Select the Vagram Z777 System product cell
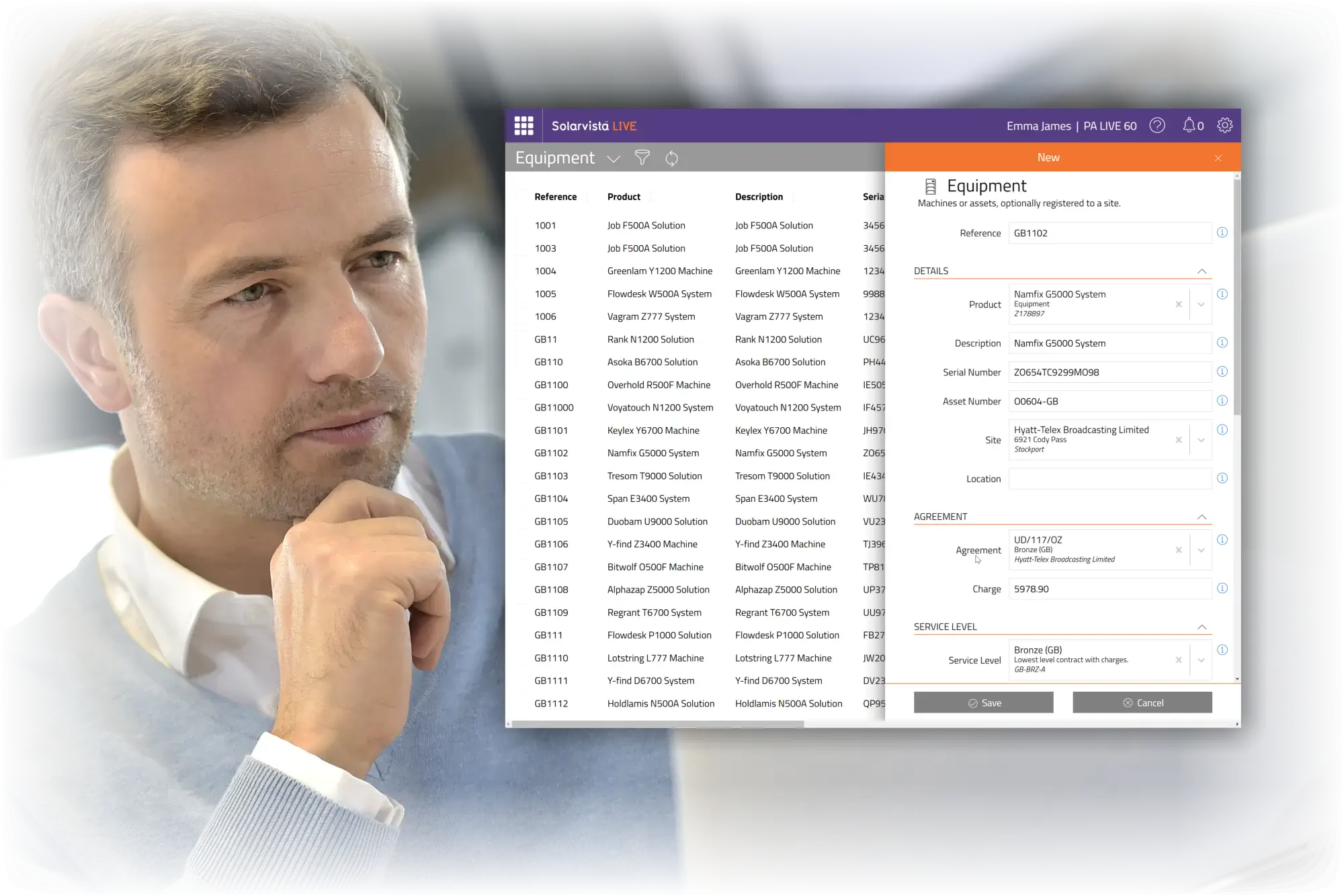Image resolution: width=1344 pixels, height=896 pixels. (651, 317)
